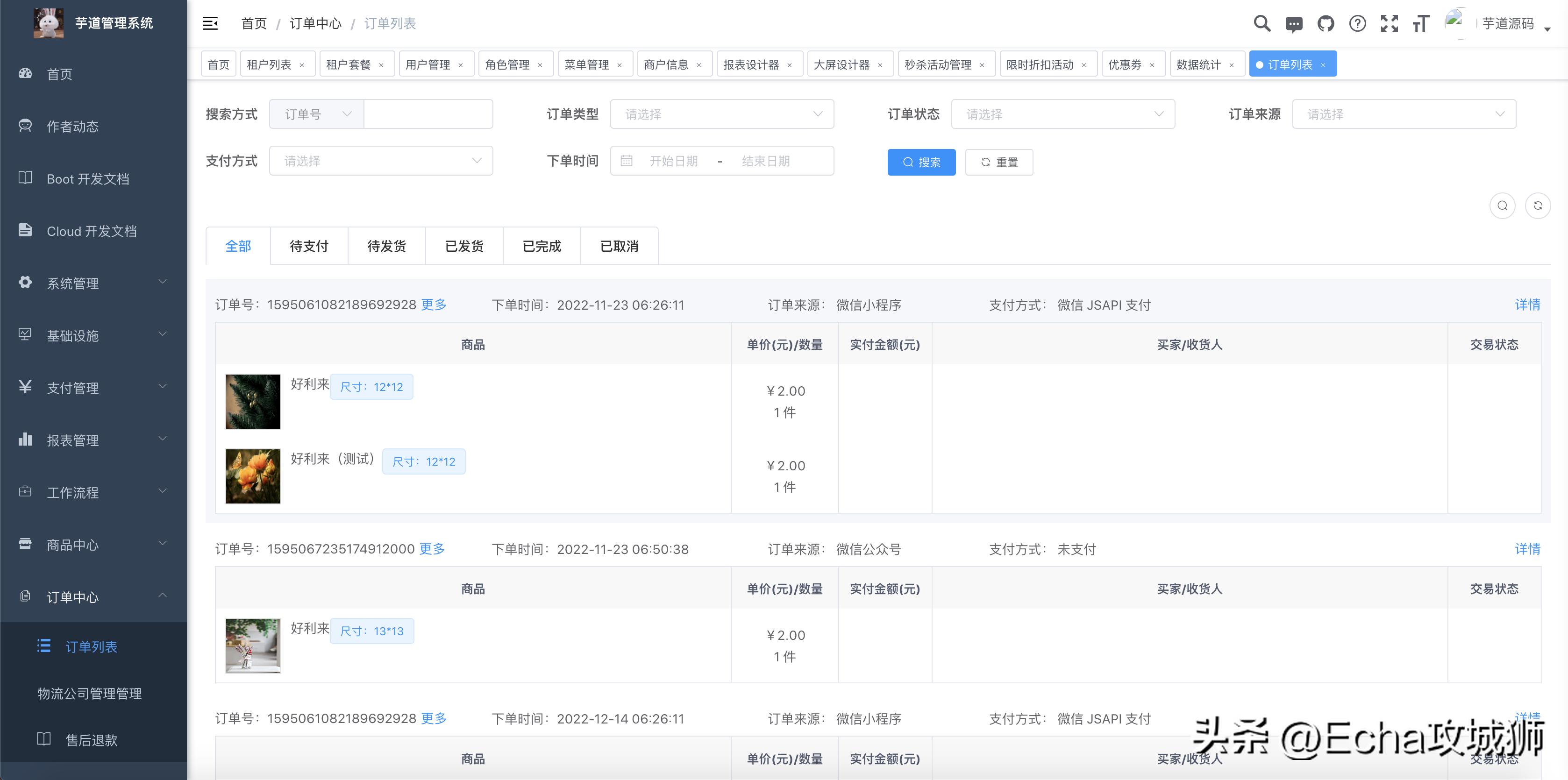Collapse the 订单中心 sidebar section

tap(162, 595)
